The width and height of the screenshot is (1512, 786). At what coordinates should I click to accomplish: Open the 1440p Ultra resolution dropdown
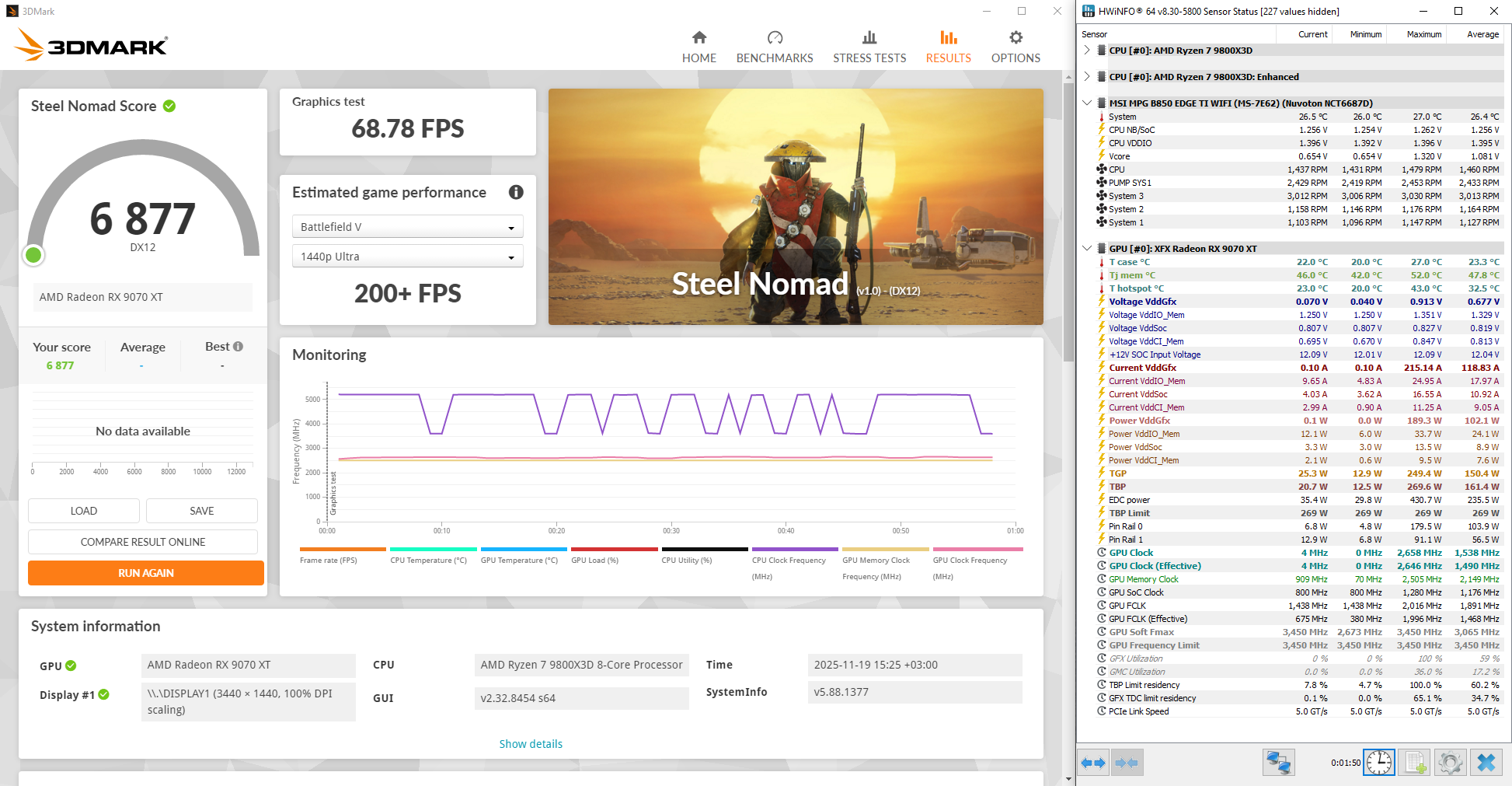(x=407, y=257)
